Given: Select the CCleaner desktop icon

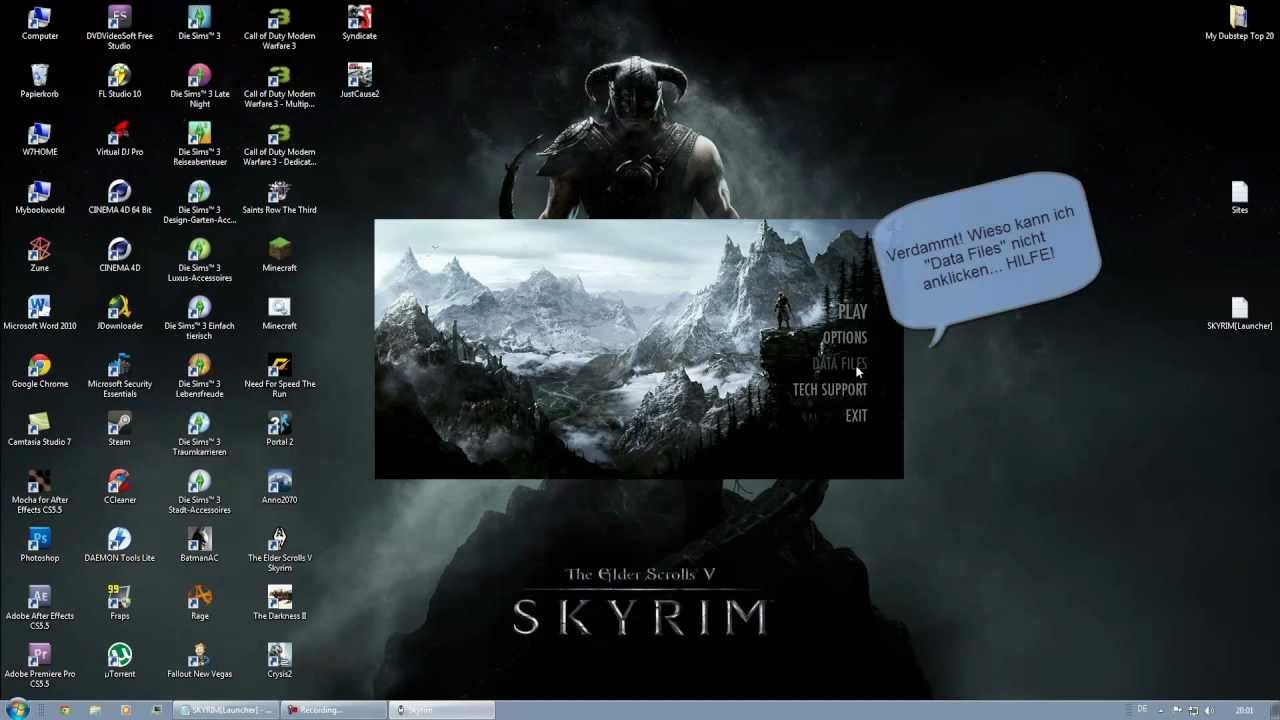Looking at the screenshot, I should pyautogui.click(x=120, y=488).
